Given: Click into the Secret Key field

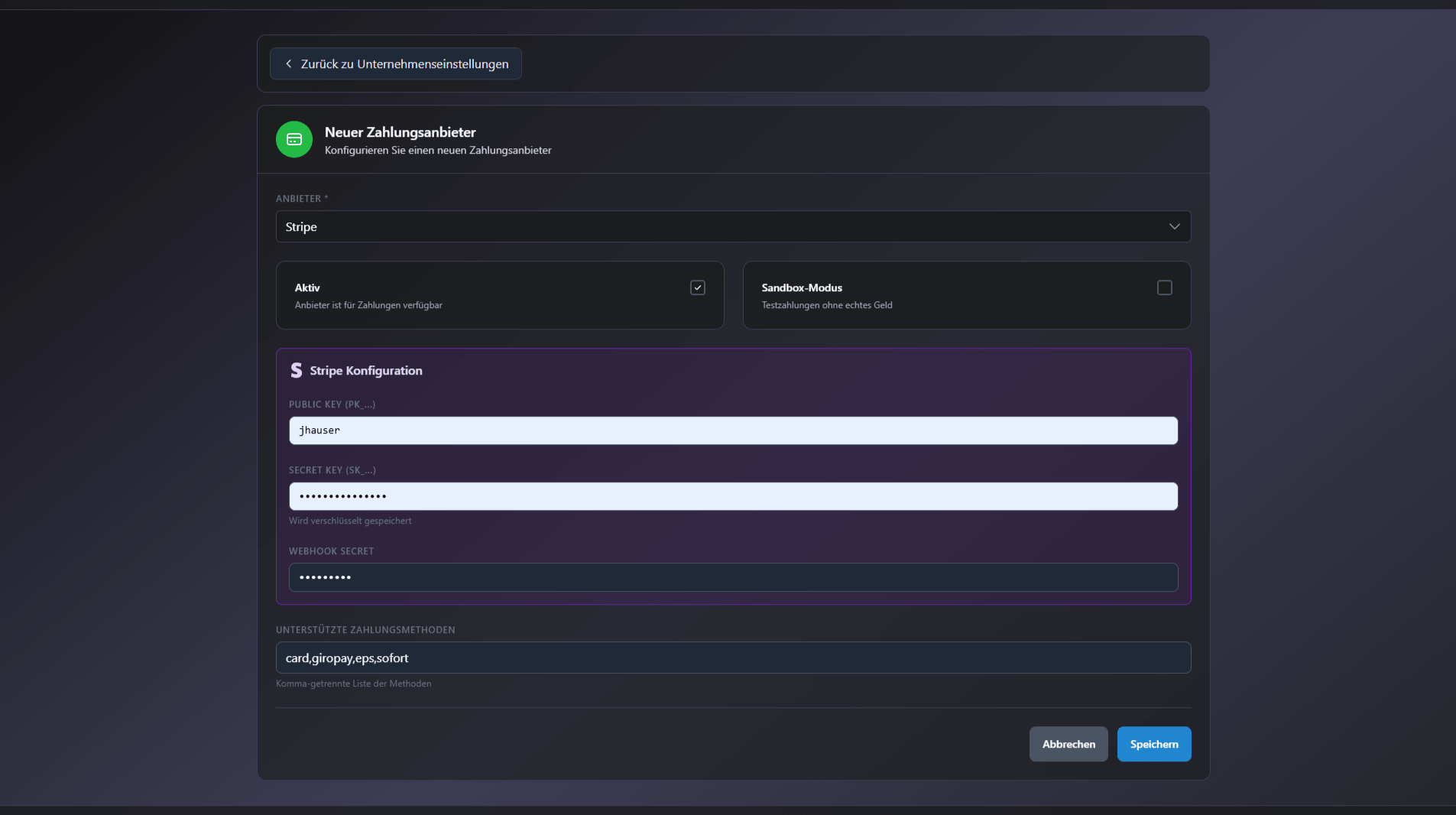Looking at the screenshot, I should tap(732, 496).
